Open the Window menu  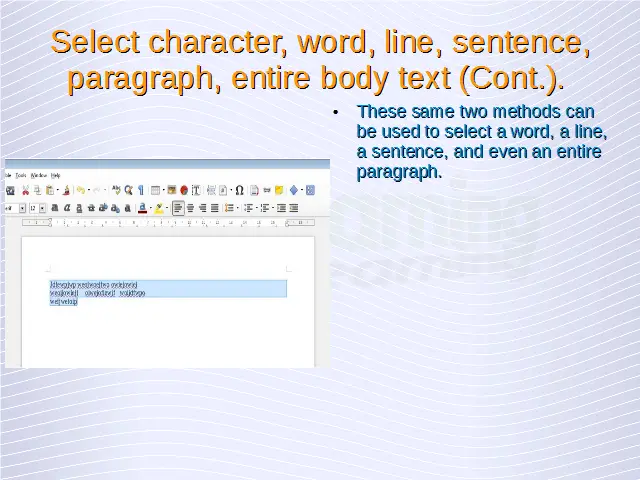[39, 175]
